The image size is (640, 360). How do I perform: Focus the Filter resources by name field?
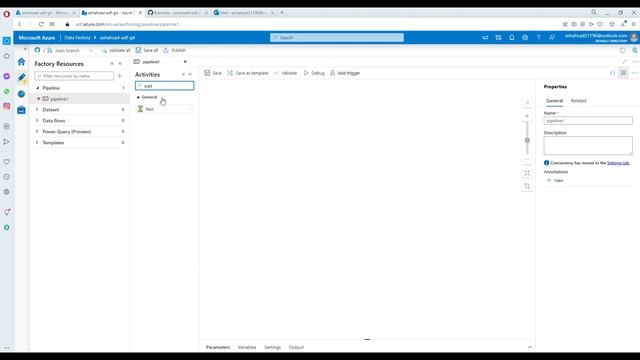point(74,76)
